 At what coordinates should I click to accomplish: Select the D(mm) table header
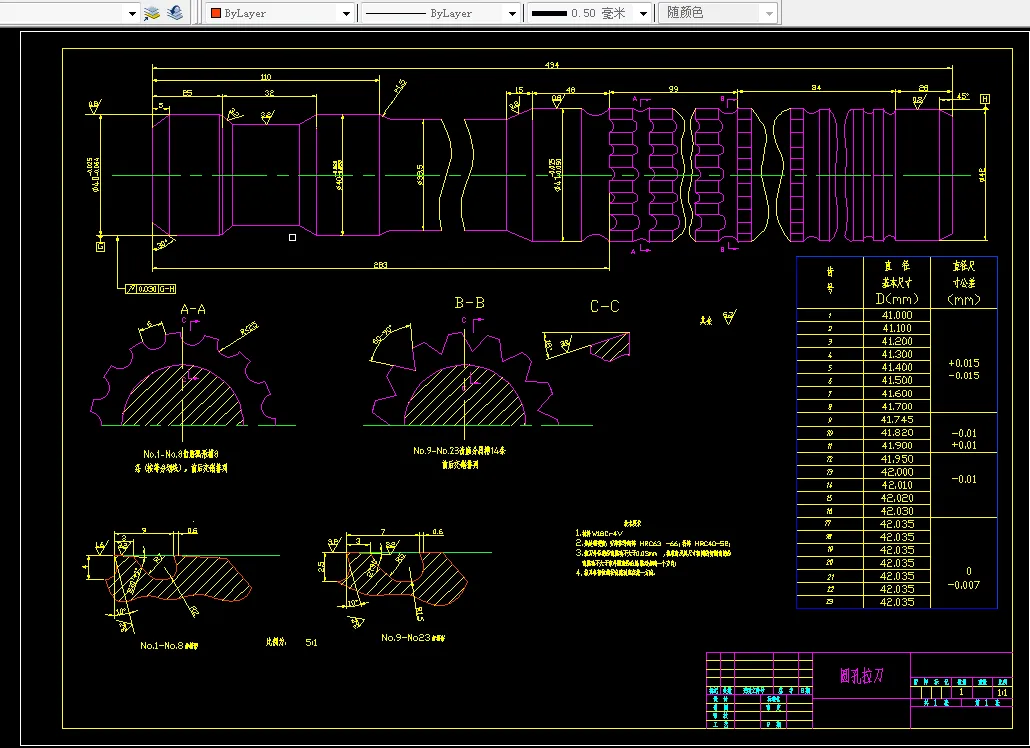pos(896,298)
